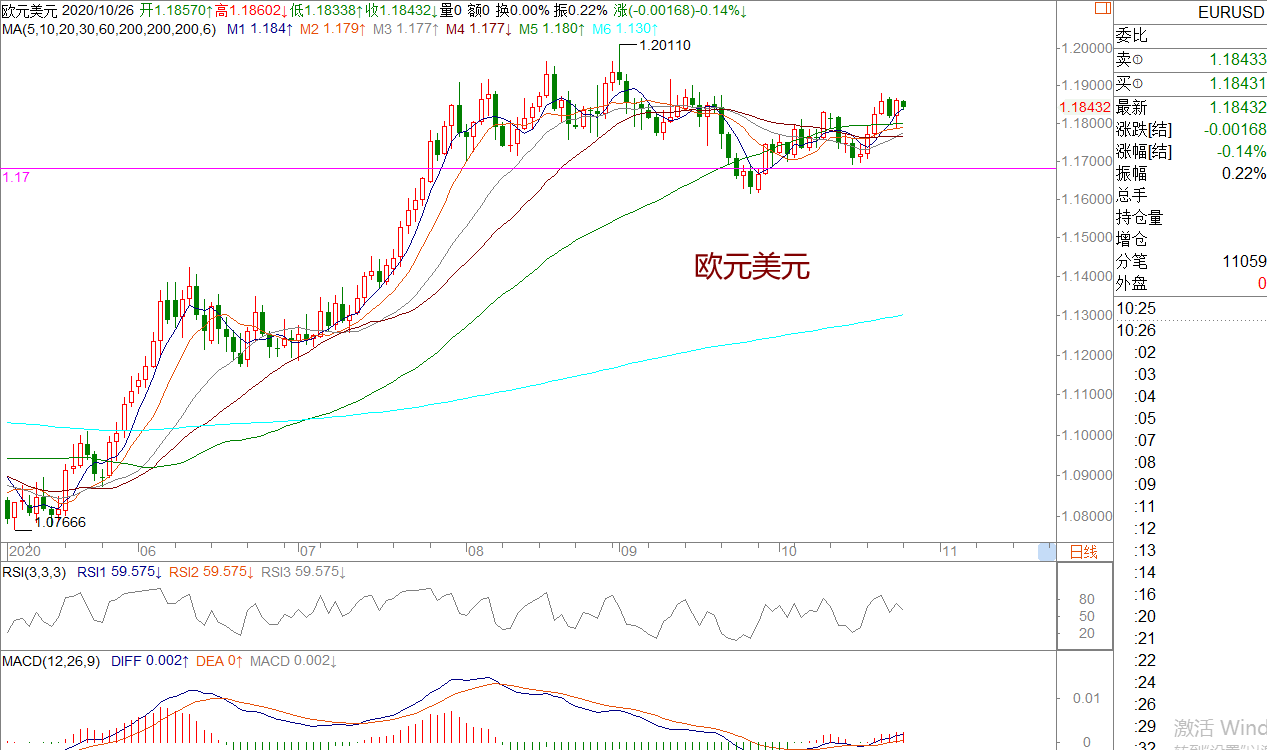Click the RSI1 59.575 value label
Screen dimensions: 1267x750
click(x=120, y=572)
